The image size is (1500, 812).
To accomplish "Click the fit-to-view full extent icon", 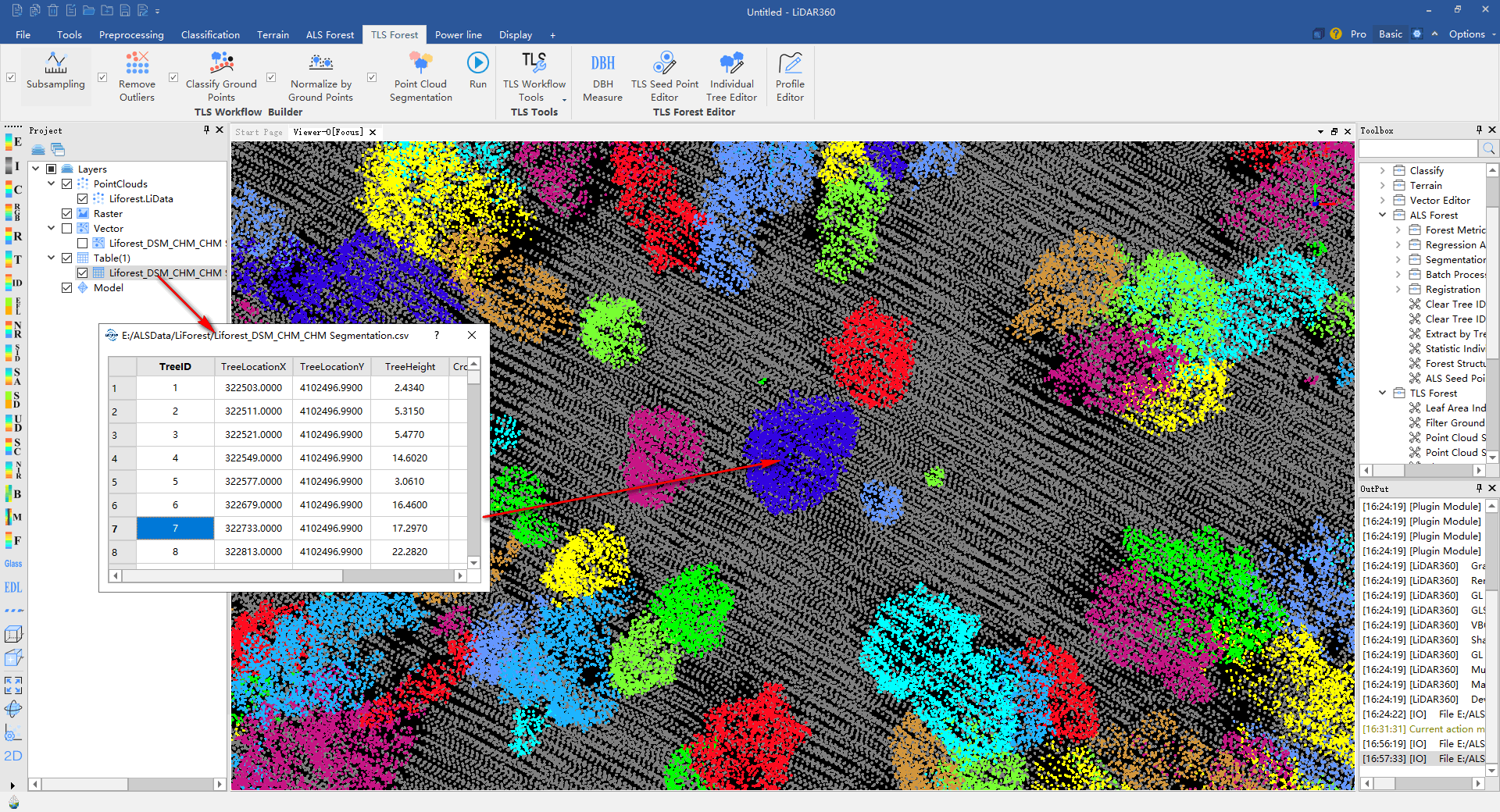I will 13,686.
